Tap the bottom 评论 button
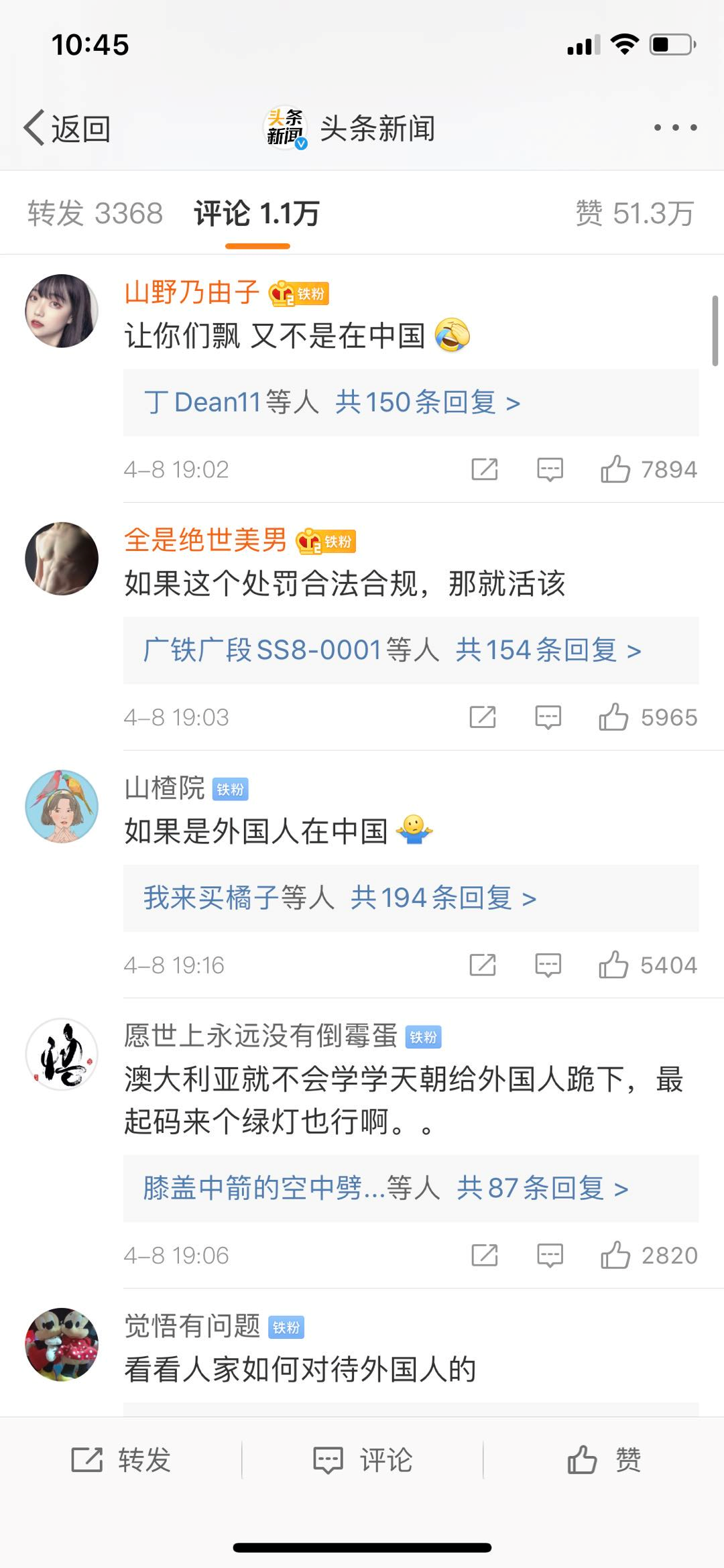Screen dimensions: 724x1568 [x=363, y=1459]
